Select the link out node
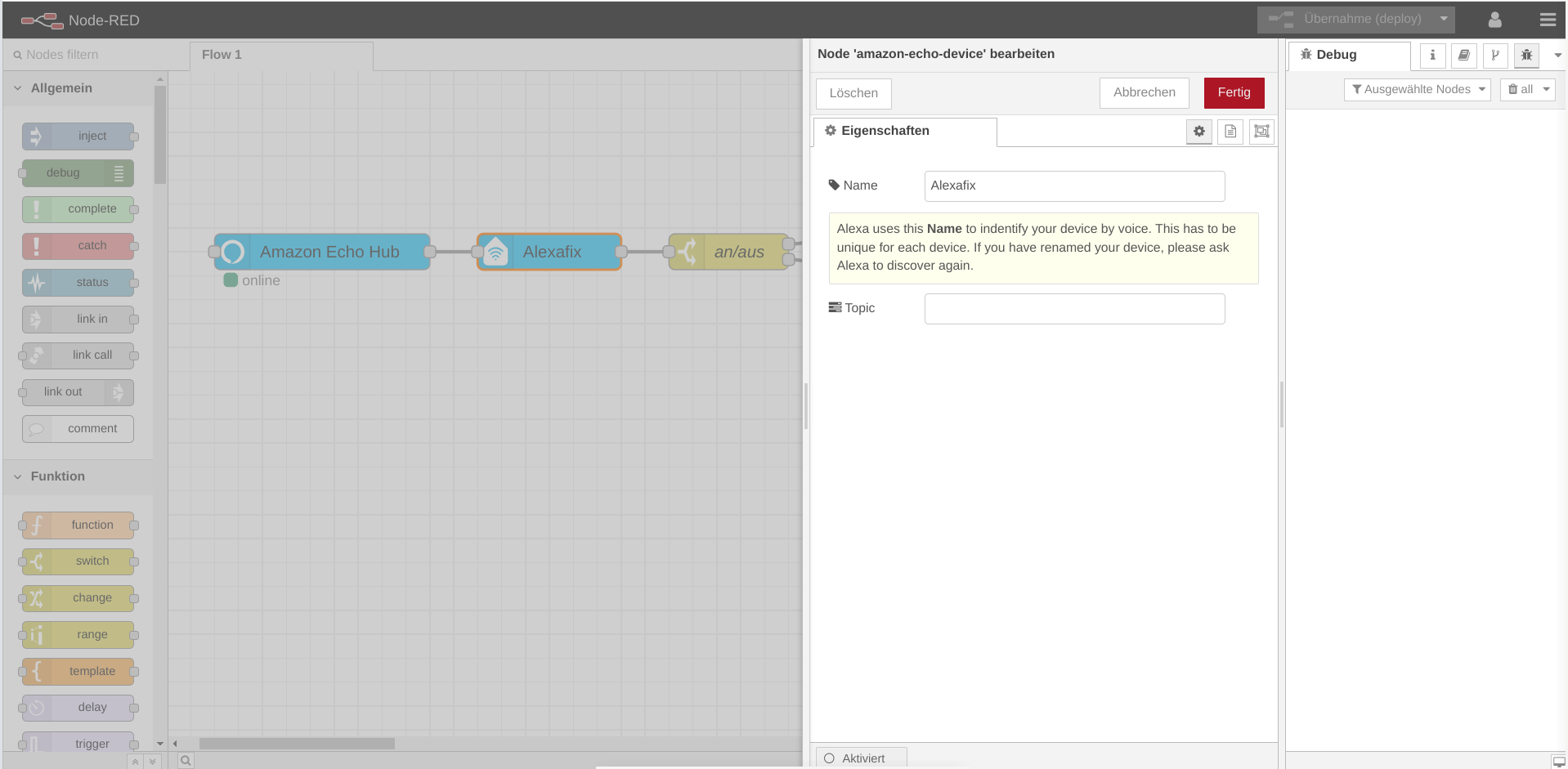This screenshot has width=1568, height=769. (x=78, y=392)
